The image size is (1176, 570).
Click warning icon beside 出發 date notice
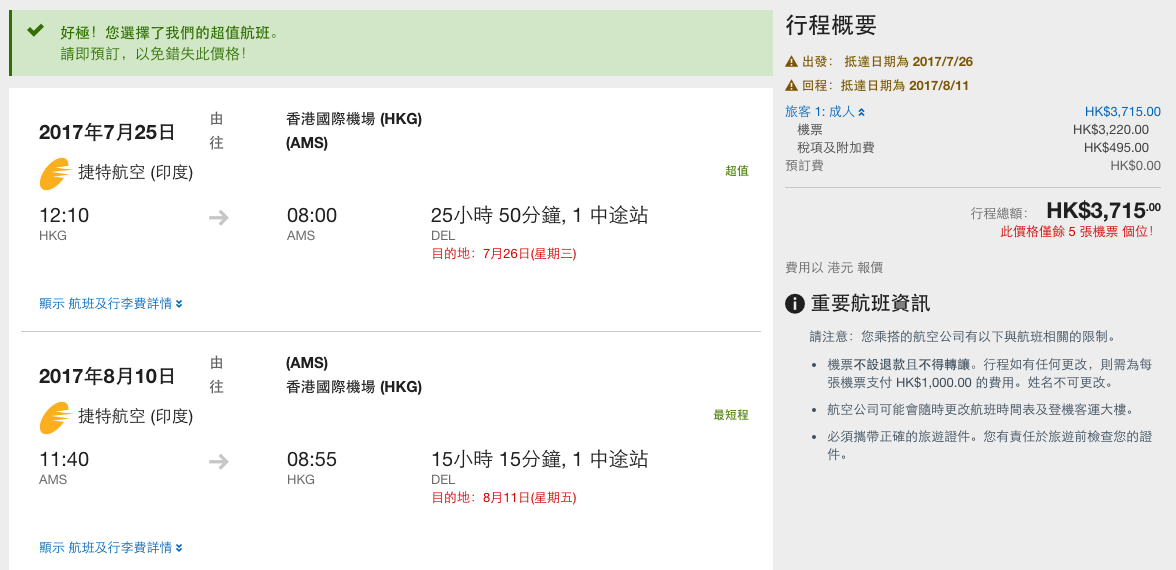pyautogui.click(x=791, y=62)
